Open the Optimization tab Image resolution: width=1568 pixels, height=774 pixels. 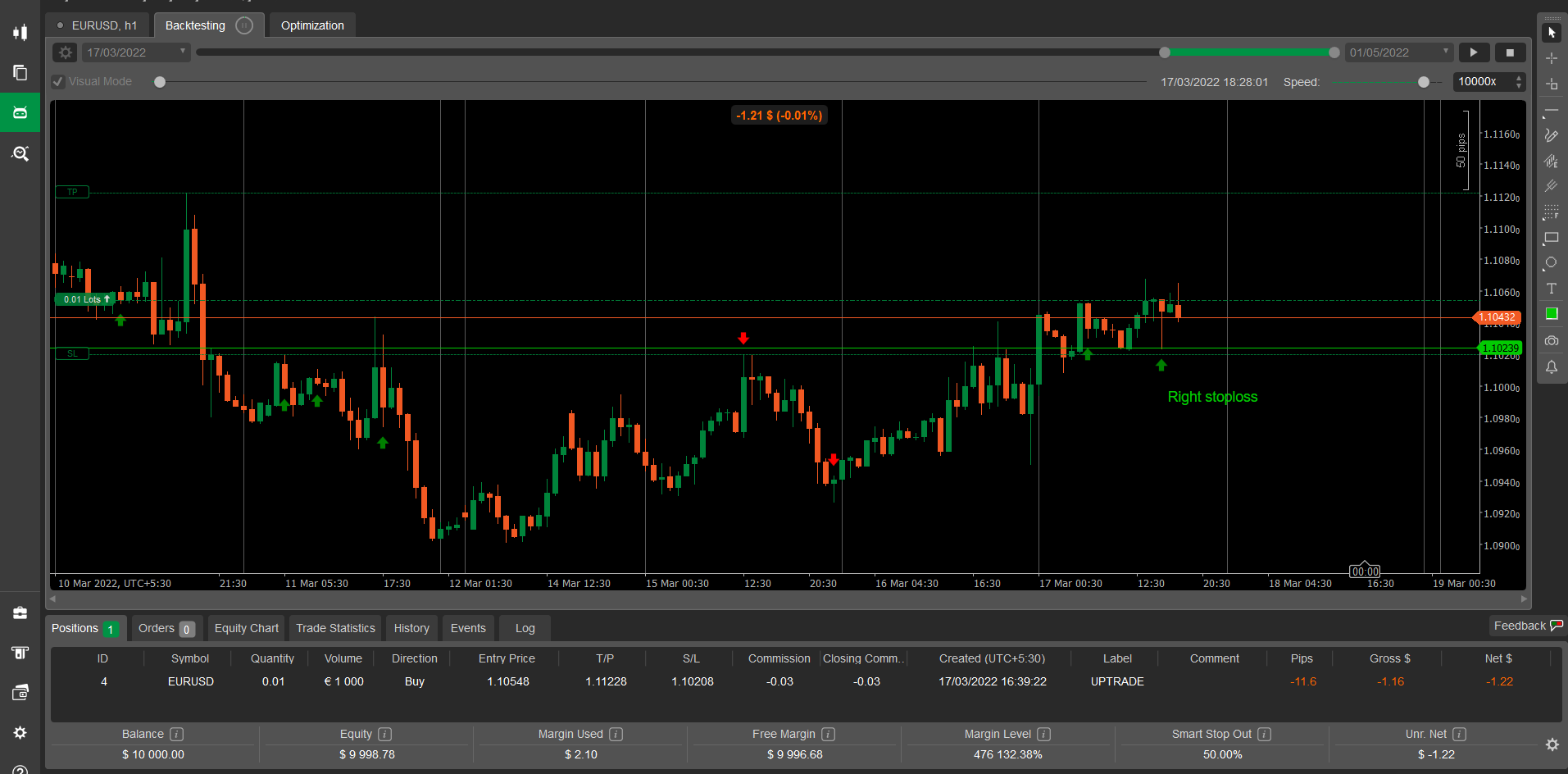pyautogui.click(x=312, y=25)
